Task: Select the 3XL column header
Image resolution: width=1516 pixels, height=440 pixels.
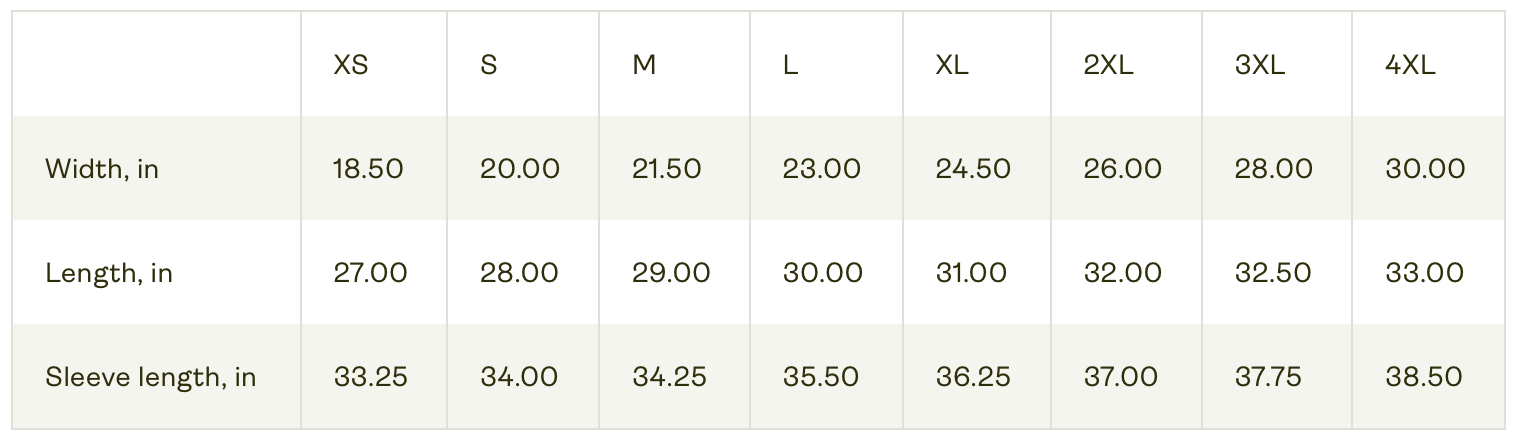Action: click(x=1260, y=65)
